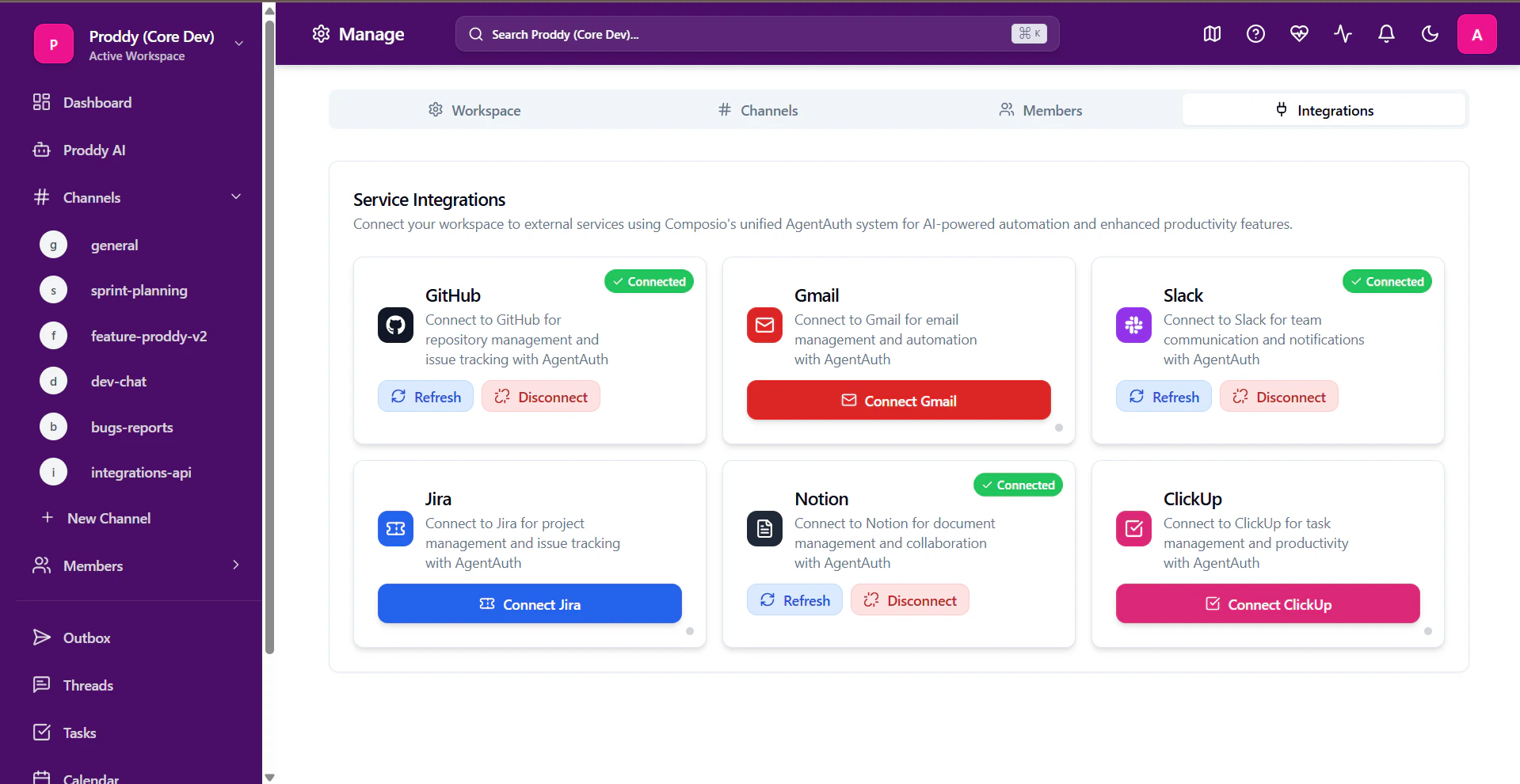The height and width of the screenshot is (784, 1520).
Task: Click sidebar scrollbar down arrow
Action: (269, 777)
